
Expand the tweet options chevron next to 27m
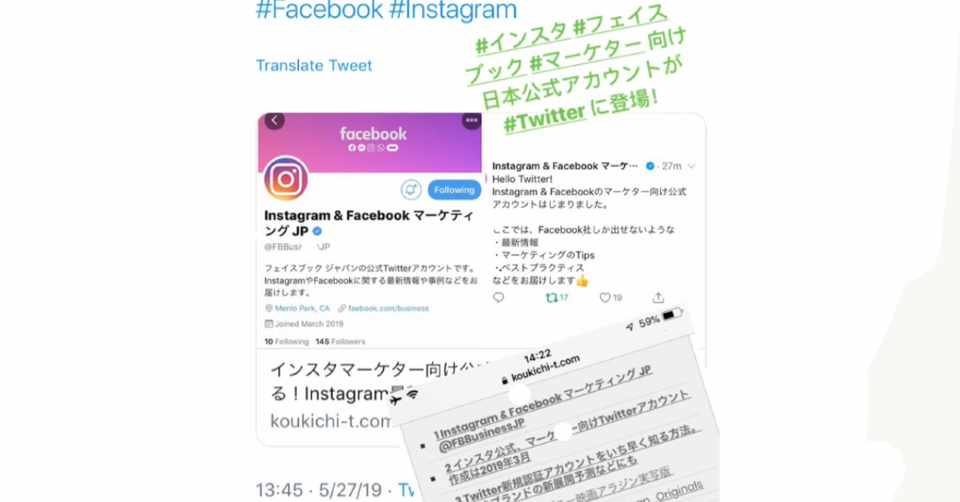pos(691,166)
